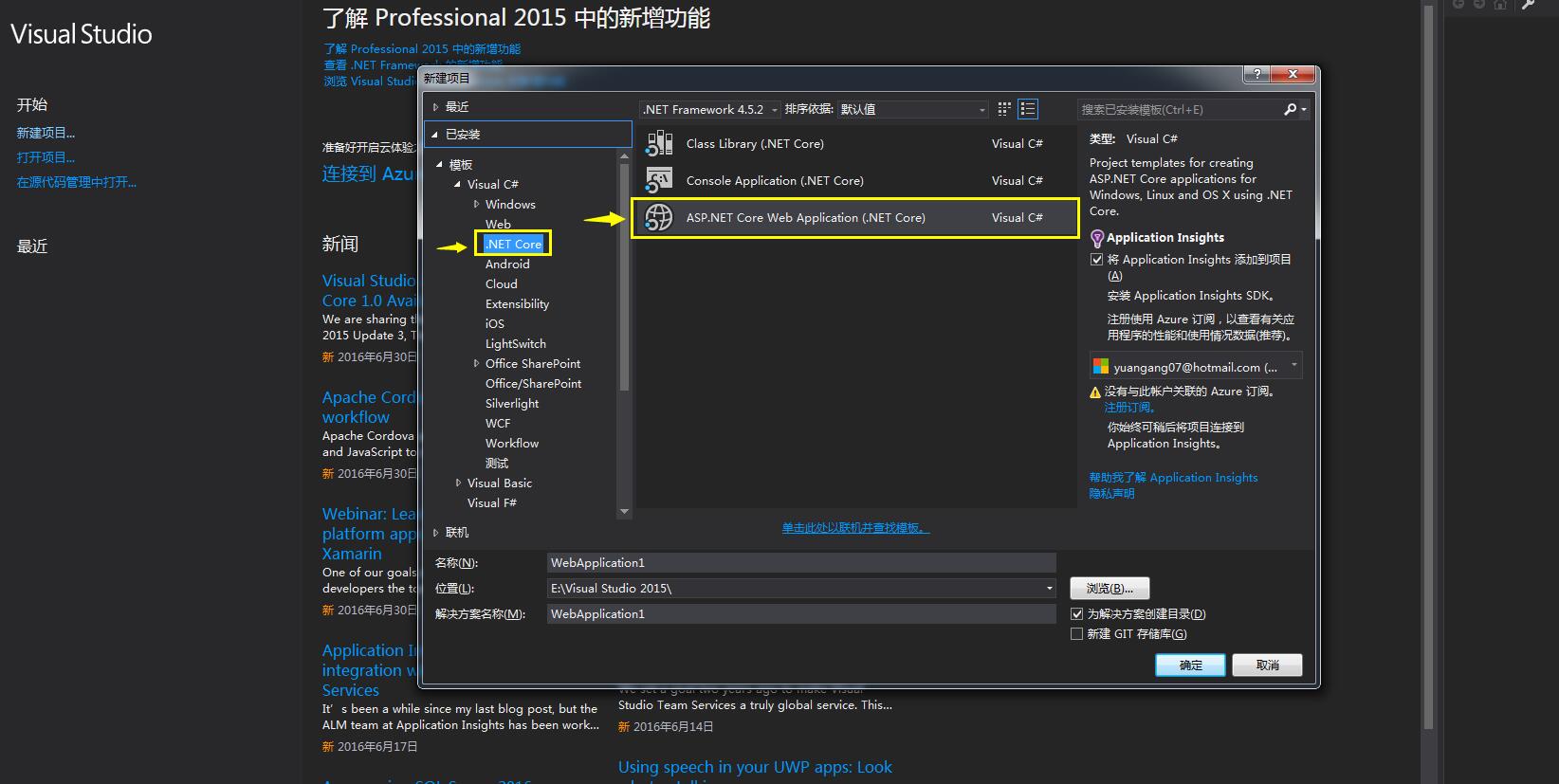Click the search magnifier icon in template search

pos(1290,110)
